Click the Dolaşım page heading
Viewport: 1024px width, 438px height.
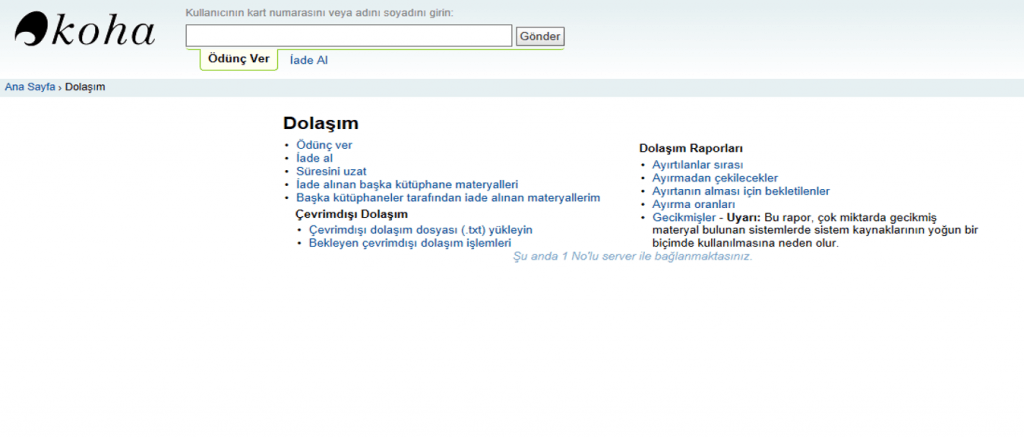[321, 123]
